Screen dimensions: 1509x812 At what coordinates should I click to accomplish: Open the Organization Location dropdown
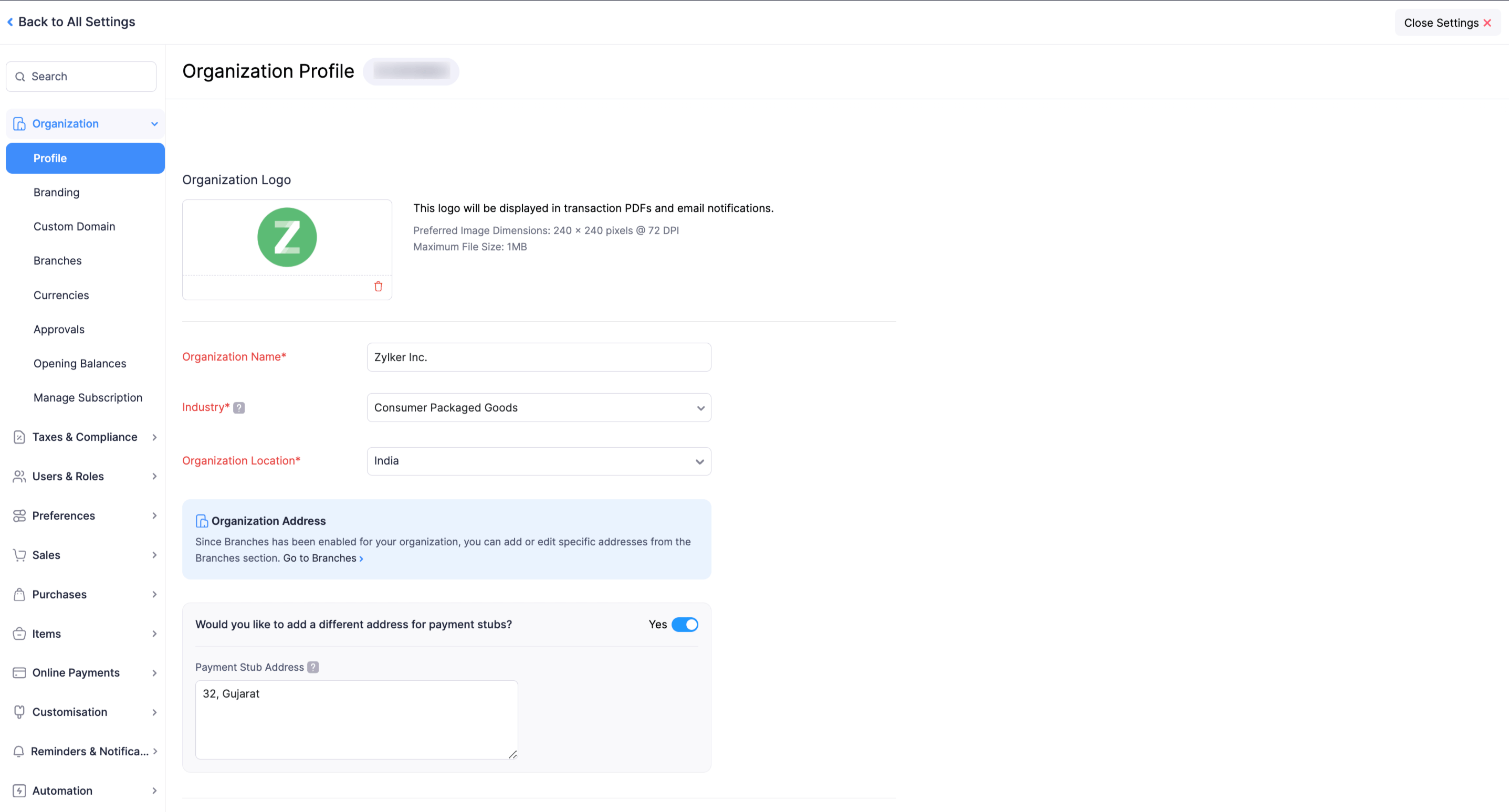click(x=538, y=461)
